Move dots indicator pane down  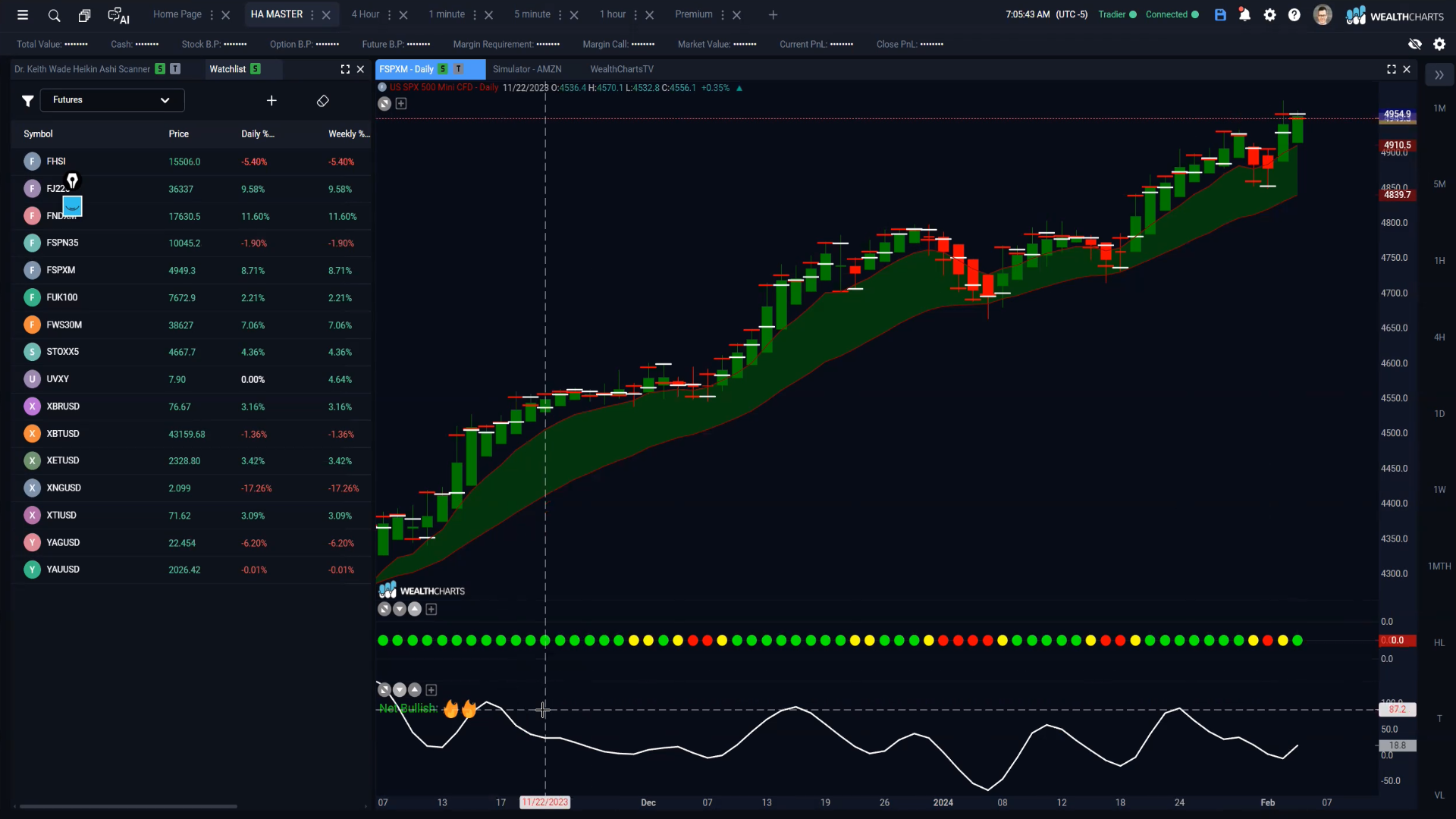click(400, 609)
